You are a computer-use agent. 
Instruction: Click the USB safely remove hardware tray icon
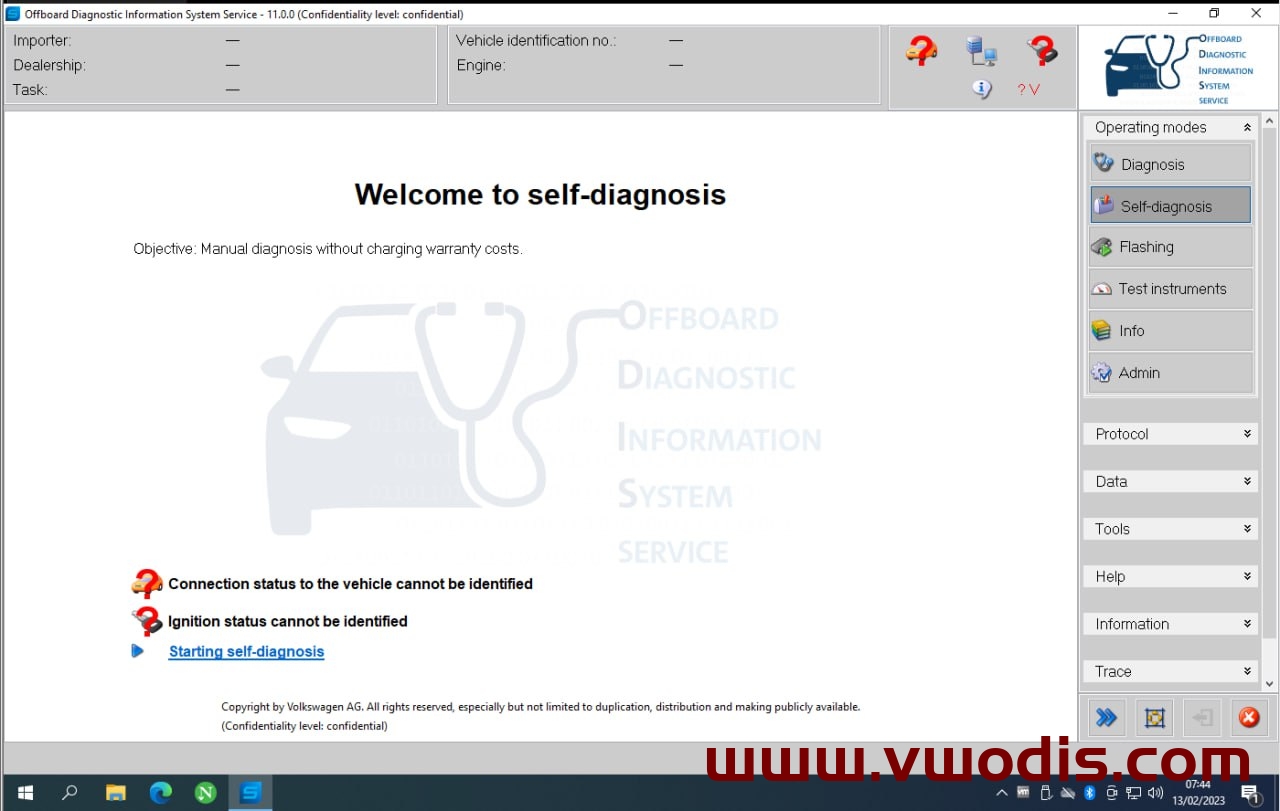[x=1046, y=793]
